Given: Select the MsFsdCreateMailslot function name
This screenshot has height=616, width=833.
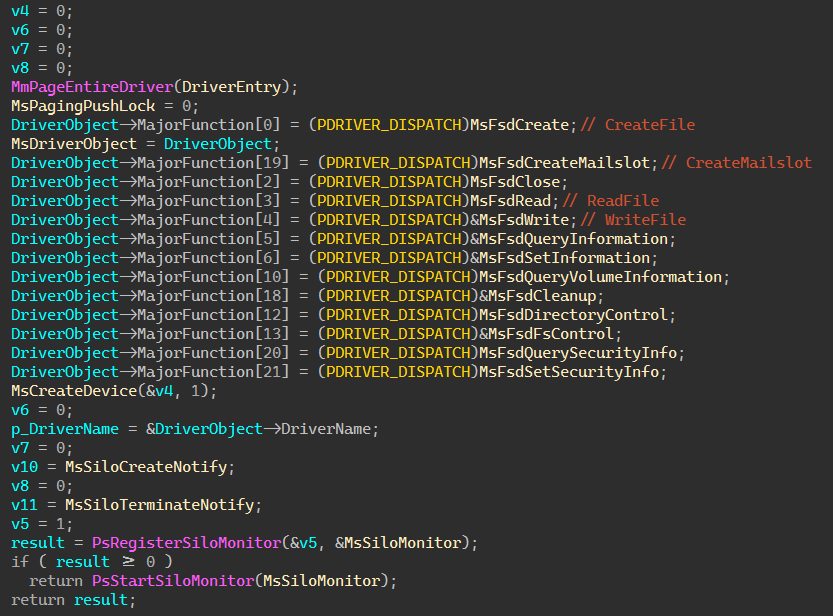Looking at the screenshot, I should [x=567, y=163].
